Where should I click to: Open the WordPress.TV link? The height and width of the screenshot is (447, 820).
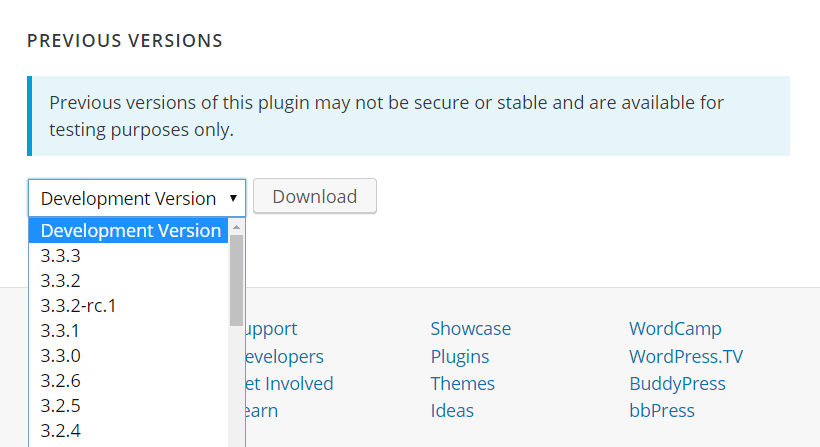[686, 356]
